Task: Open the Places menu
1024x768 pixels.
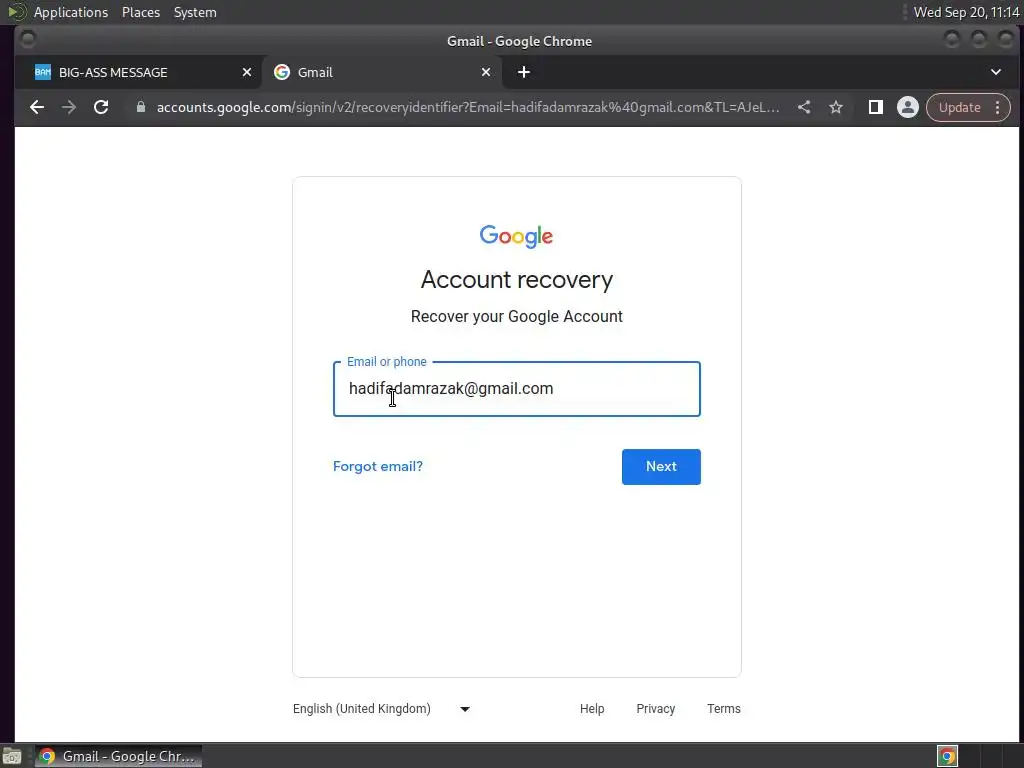Action: tap(140, 12)
